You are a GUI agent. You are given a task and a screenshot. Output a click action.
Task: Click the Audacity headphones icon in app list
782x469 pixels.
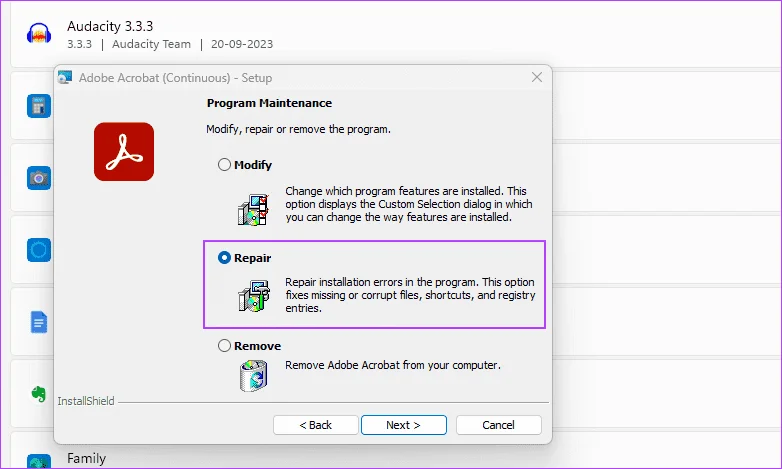(39, 34)
